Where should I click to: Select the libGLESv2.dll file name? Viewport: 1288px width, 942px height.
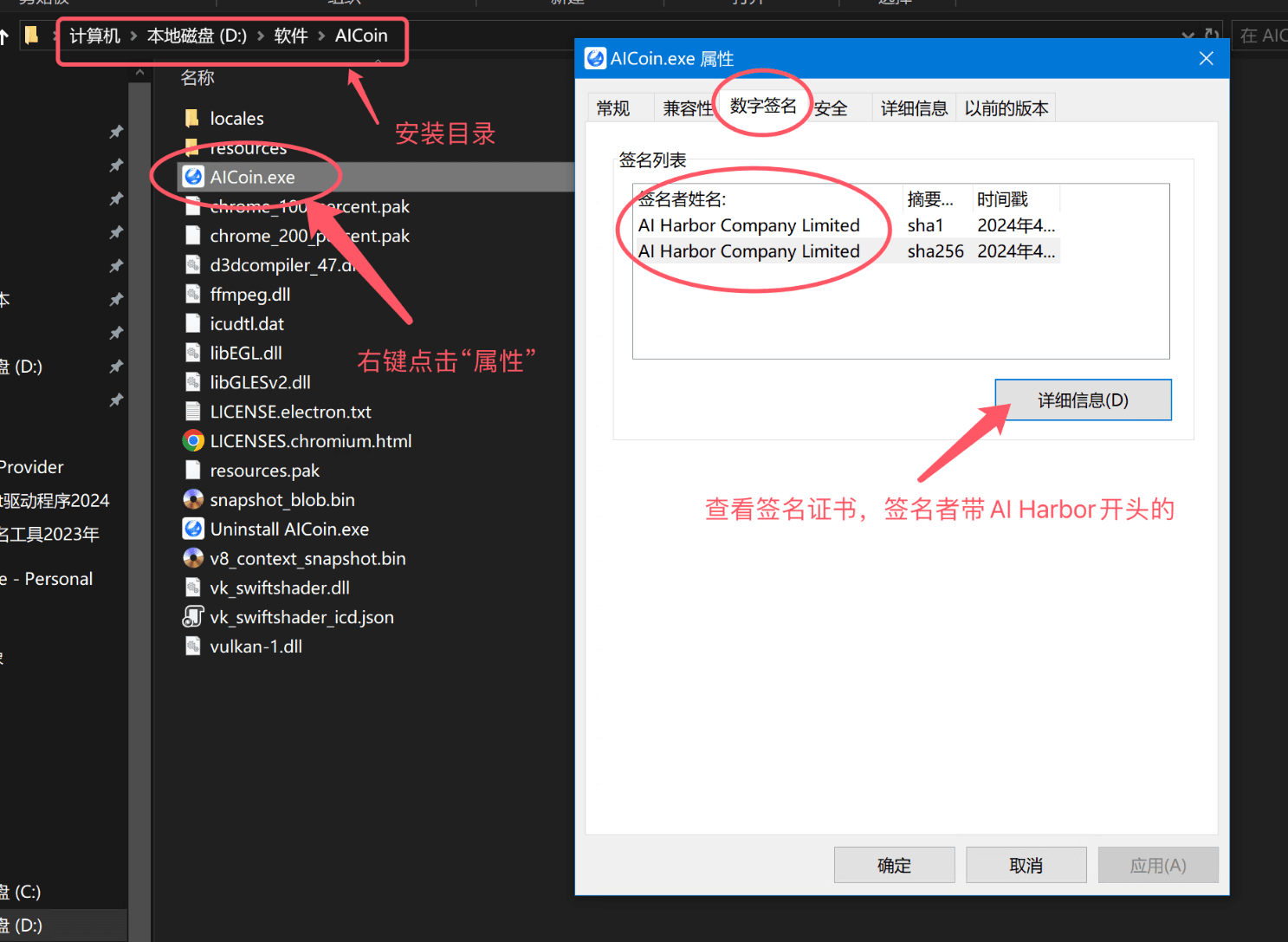click(x=260, y=382)
